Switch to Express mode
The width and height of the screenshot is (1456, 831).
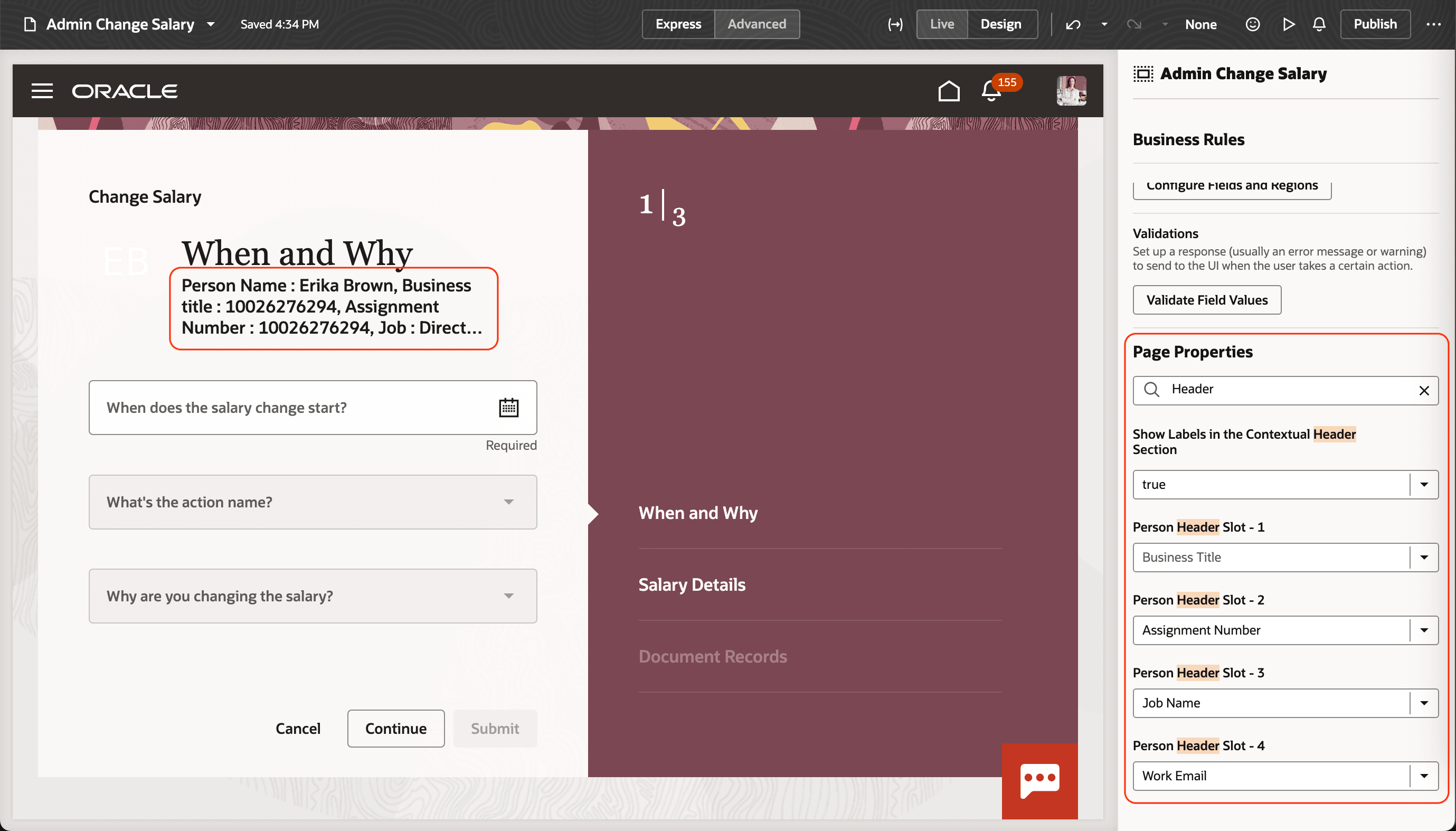(678, 24)
